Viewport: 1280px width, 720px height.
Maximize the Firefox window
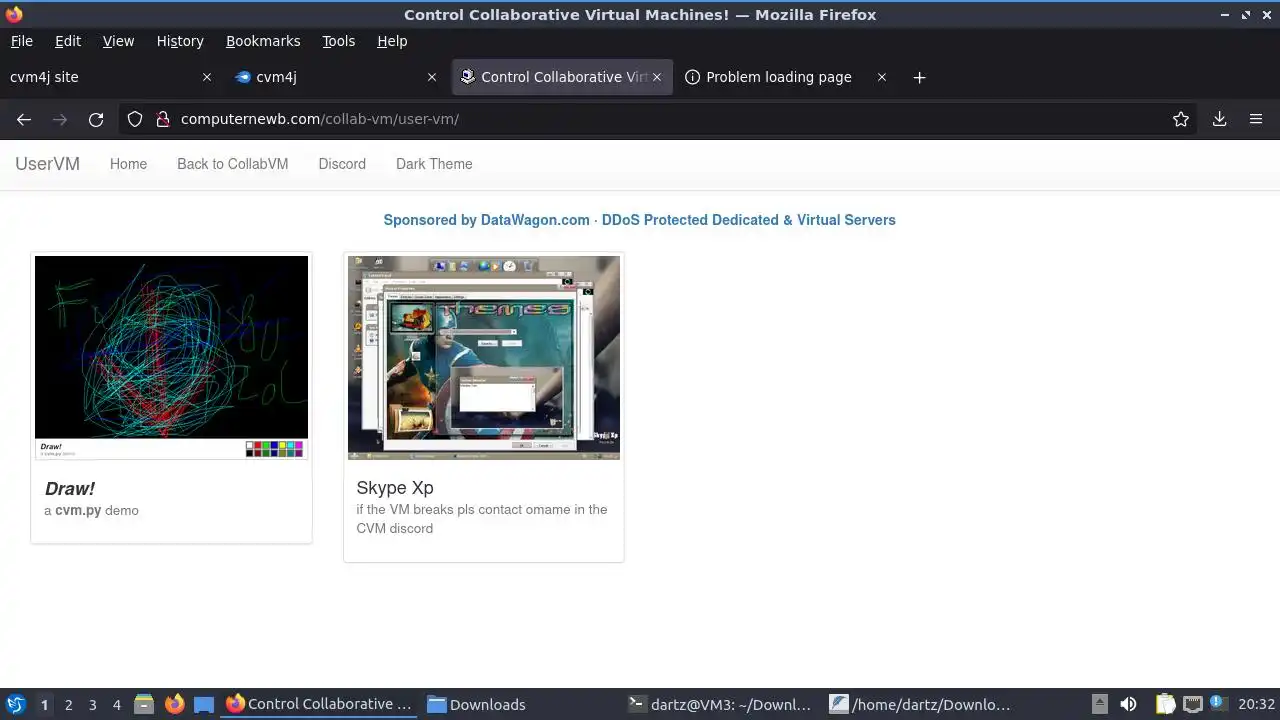1246,15
